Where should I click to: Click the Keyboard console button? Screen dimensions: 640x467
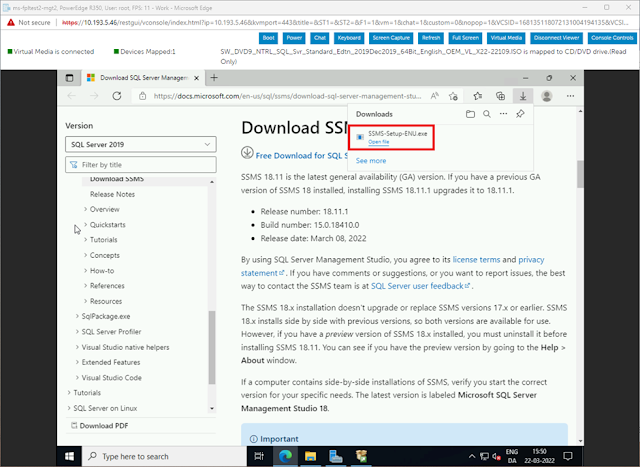349,38
